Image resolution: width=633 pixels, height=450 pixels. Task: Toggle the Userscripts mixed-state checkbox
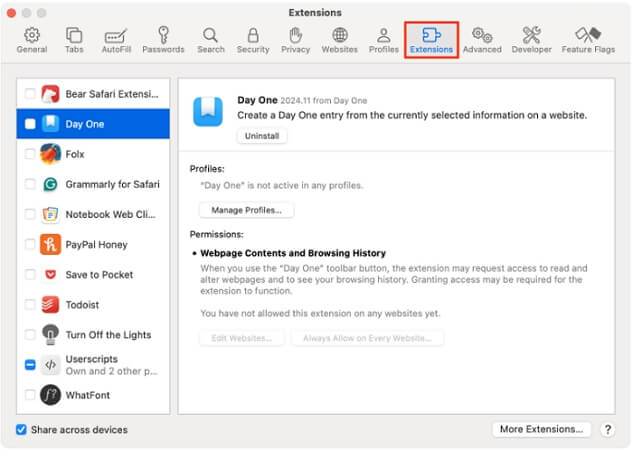(x=30, y=365)
